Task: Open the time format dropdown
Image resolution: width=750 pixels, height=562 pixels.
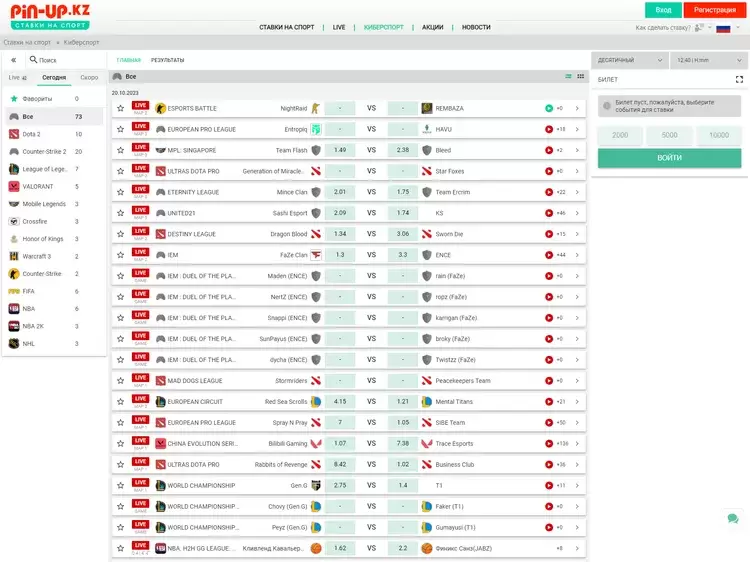Action: click(709, 60)
